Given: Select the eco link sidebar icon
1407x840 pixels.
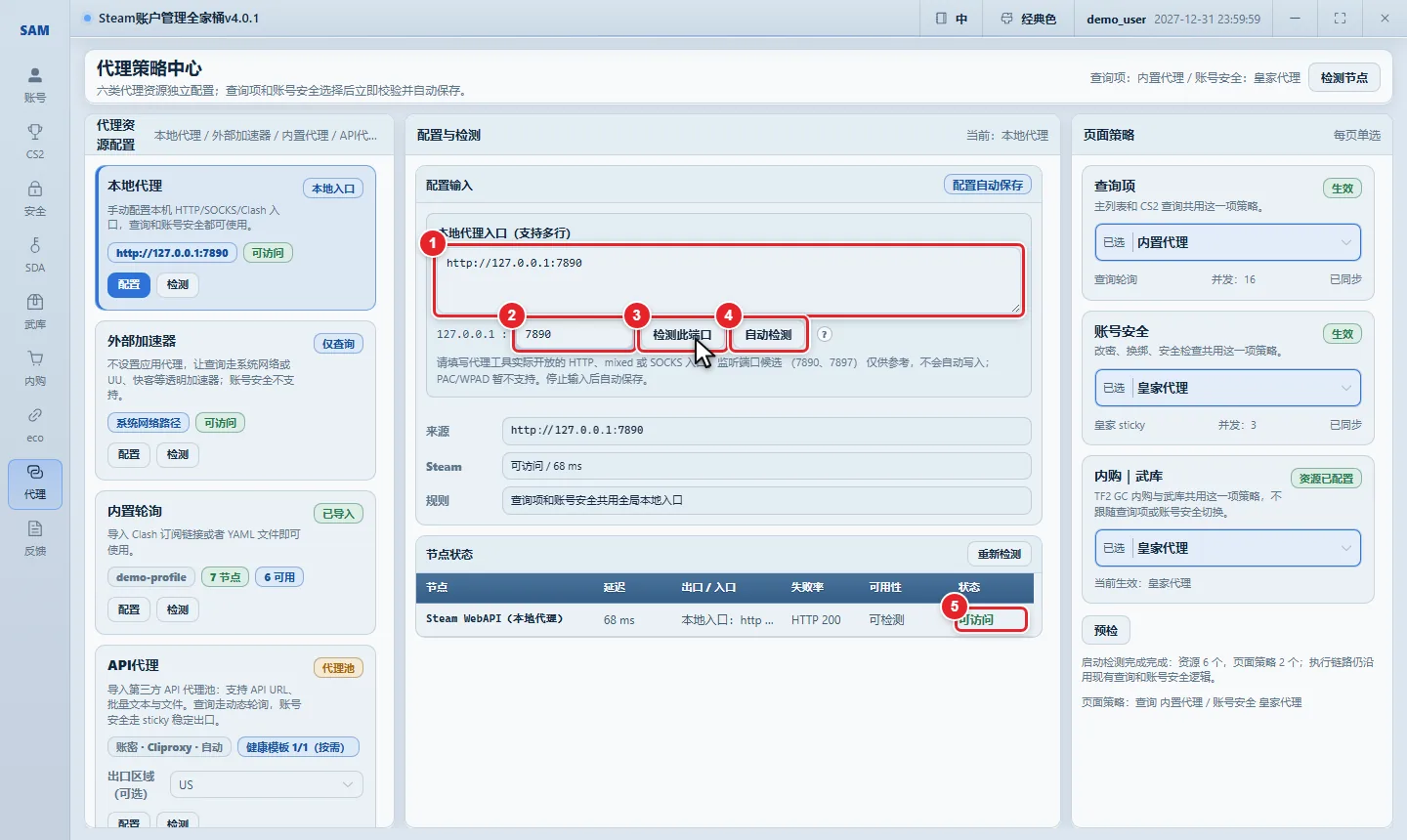Looking at the screenshot, I should coord(35,425).
